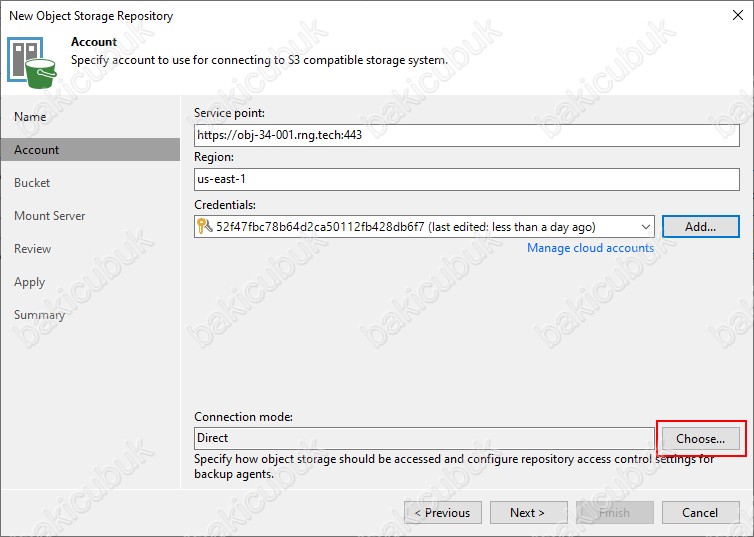
Task: Click the backup agents help text
Action: tap(454, 466)
